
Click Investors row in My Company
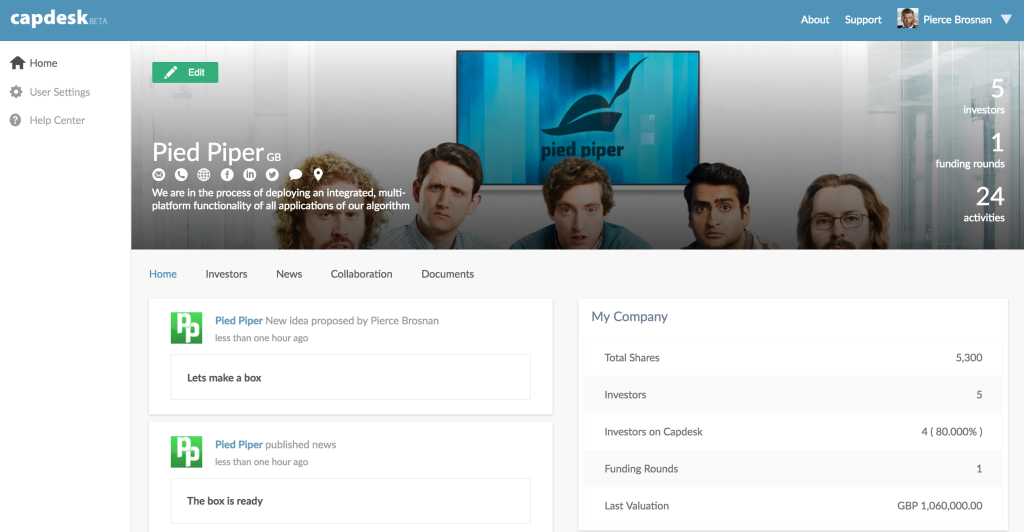793,394
